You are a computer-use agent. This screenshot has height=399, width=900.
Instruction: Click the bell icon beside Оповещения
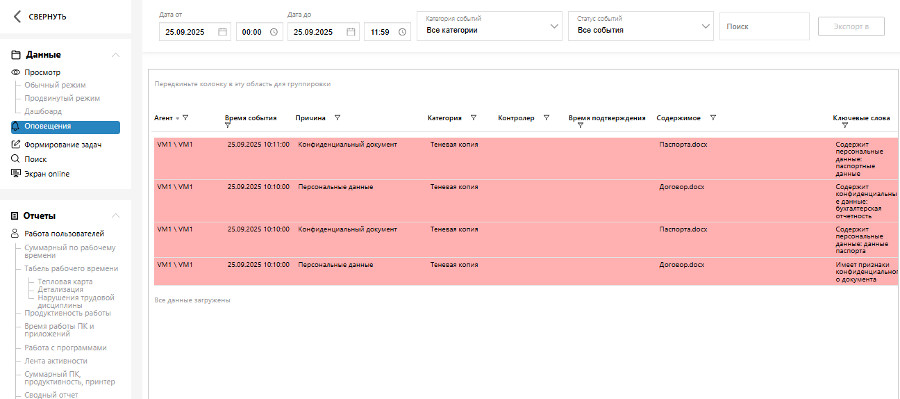pyautogui.click(x=16, y=127)
